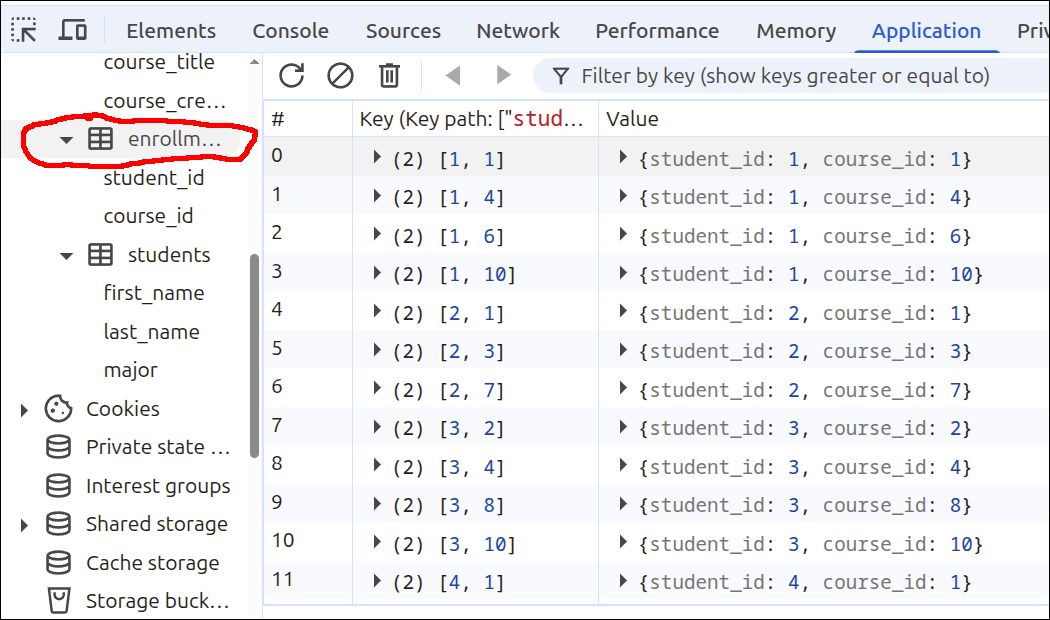Switch to the Network tab
The image size is (1050, 620).
(518, 30)
